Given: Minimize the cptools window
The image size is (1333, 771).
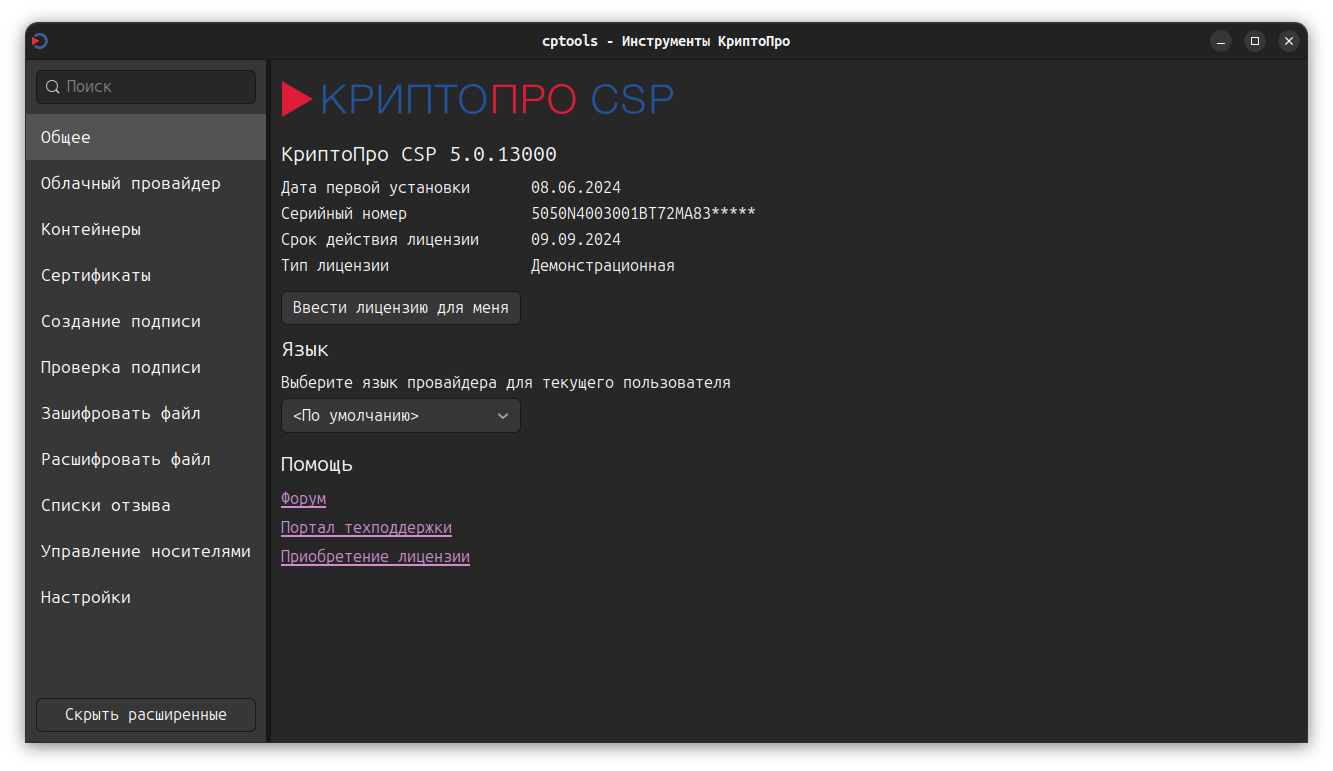Looking at the screenshot, I should [1221, 41].
